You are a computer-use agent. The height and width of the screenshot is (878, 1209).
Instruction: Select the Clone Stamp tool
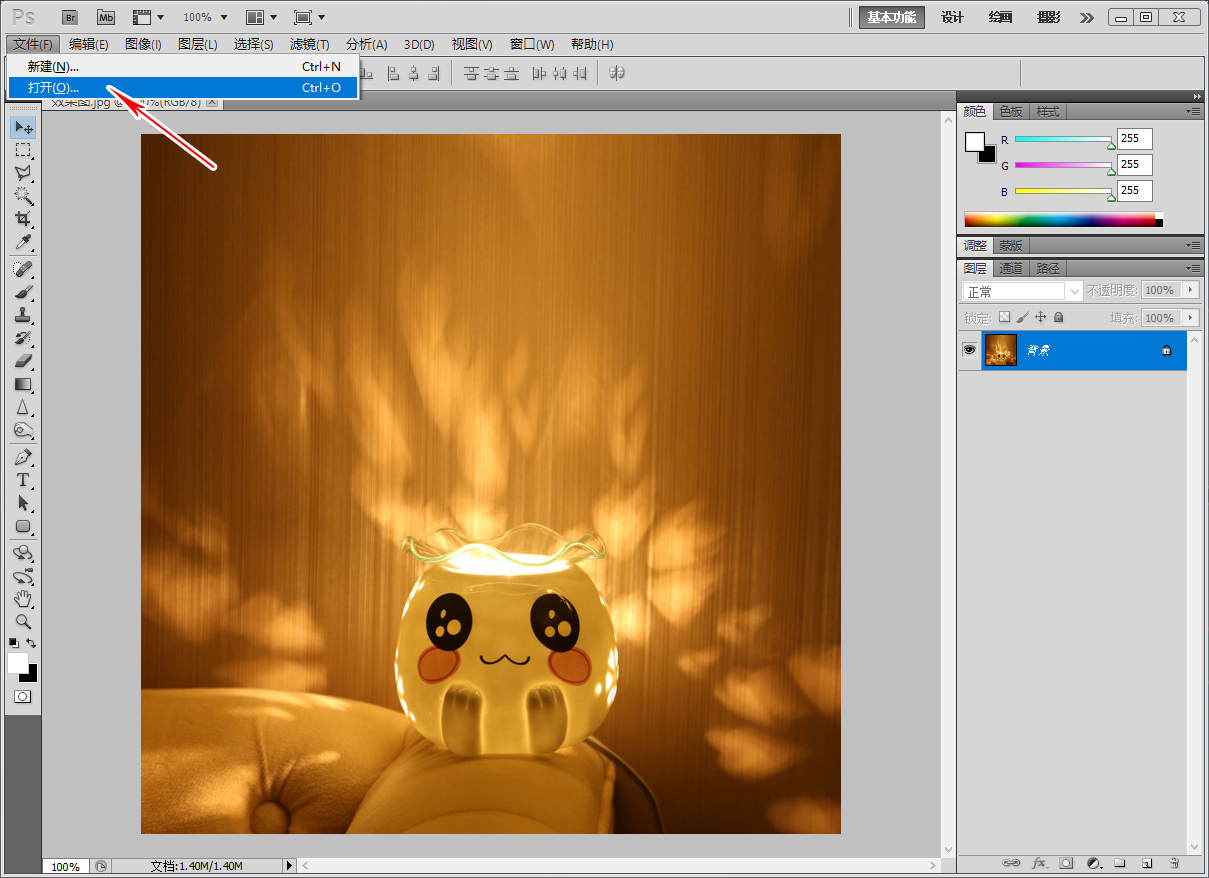(x=24, y=315)
